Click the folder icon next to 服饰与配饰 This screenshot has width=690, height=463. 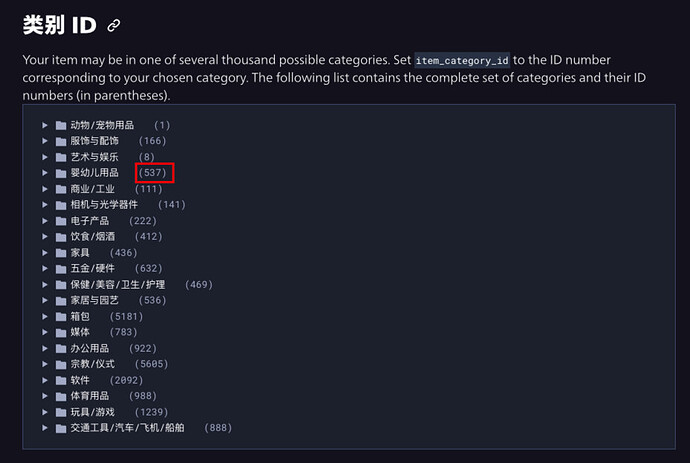[61, 142]
